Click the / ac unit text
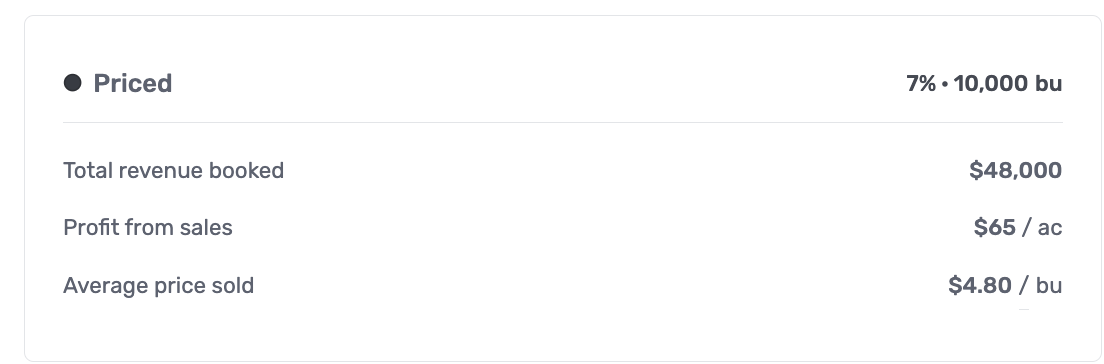Screen dimensions: 1104x364 click(x=1042, y=227)
